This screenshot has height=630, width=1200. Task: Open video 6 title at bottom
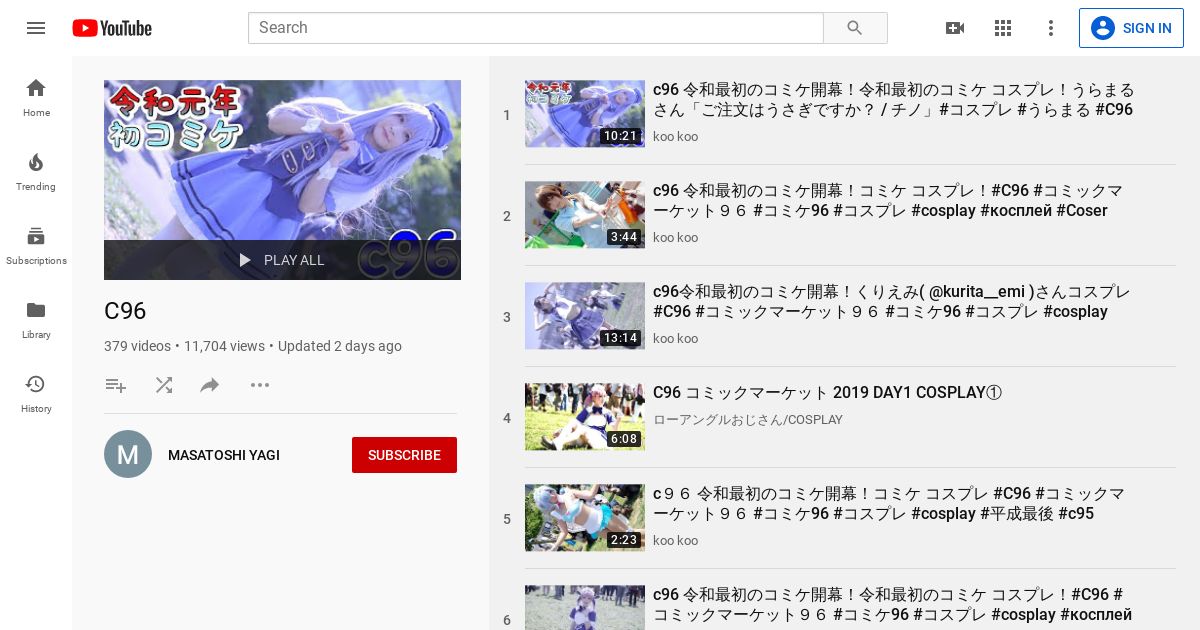pyautogui.click(x=893, y=605)
